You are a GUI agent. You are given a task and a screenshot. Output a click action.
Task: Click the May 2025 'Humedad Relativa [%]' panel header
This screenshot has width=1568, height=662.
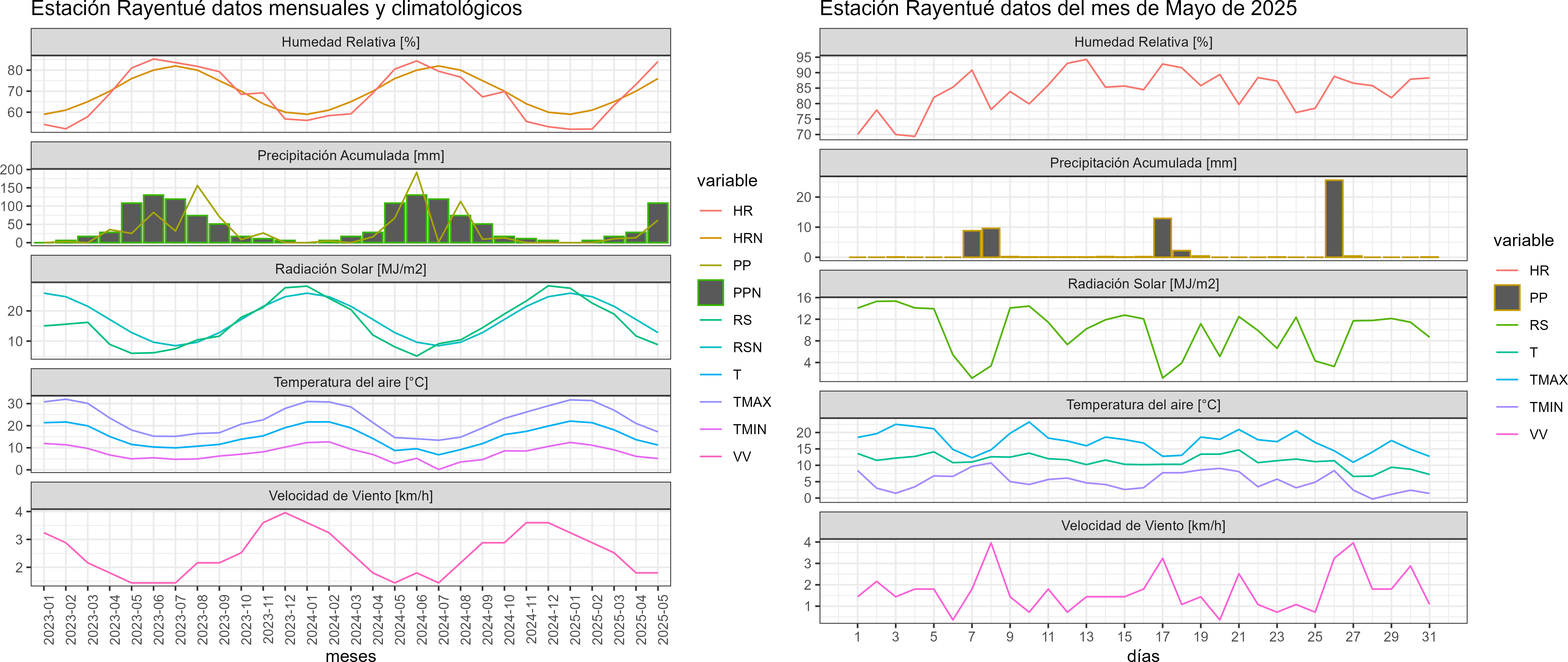coord(1143,42)
